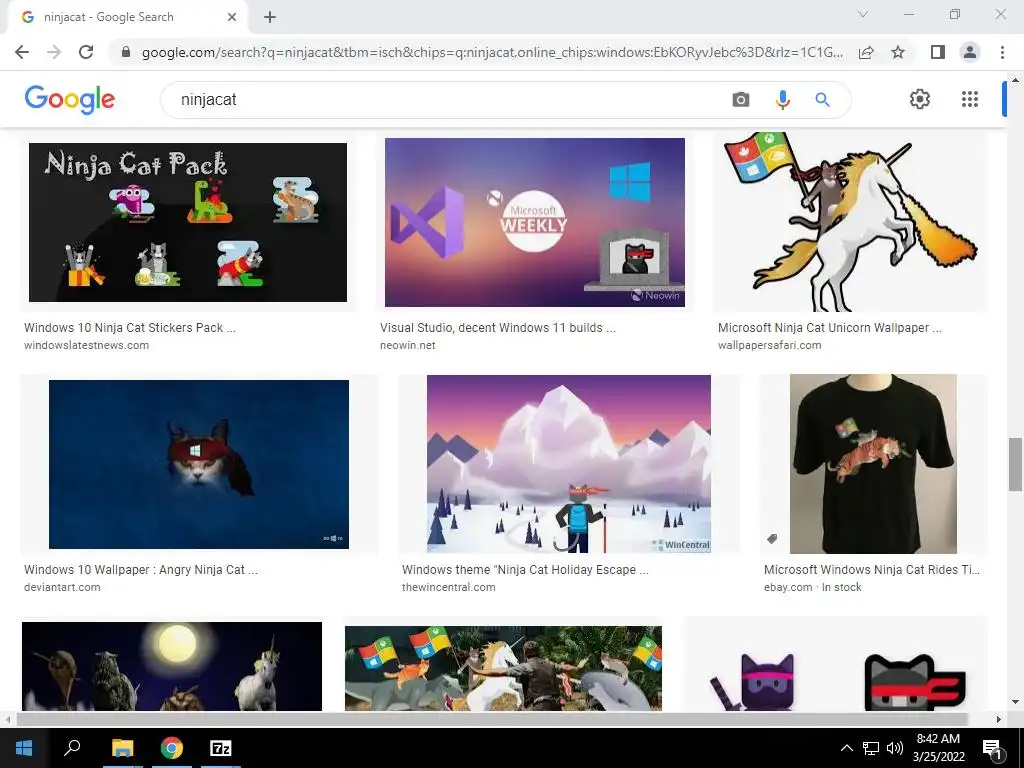
Task: Click the scrollbar down arrow
Action: click(1015, 703)
